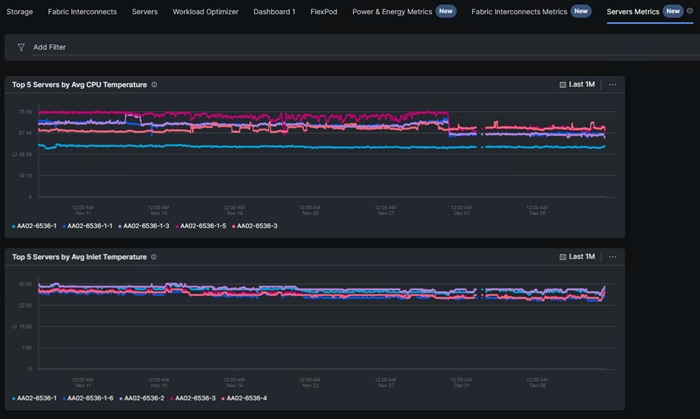Open info icon beside Avg CPU Temperature title
Viewport: 700px width, 419px height.
tap(154, 85)
